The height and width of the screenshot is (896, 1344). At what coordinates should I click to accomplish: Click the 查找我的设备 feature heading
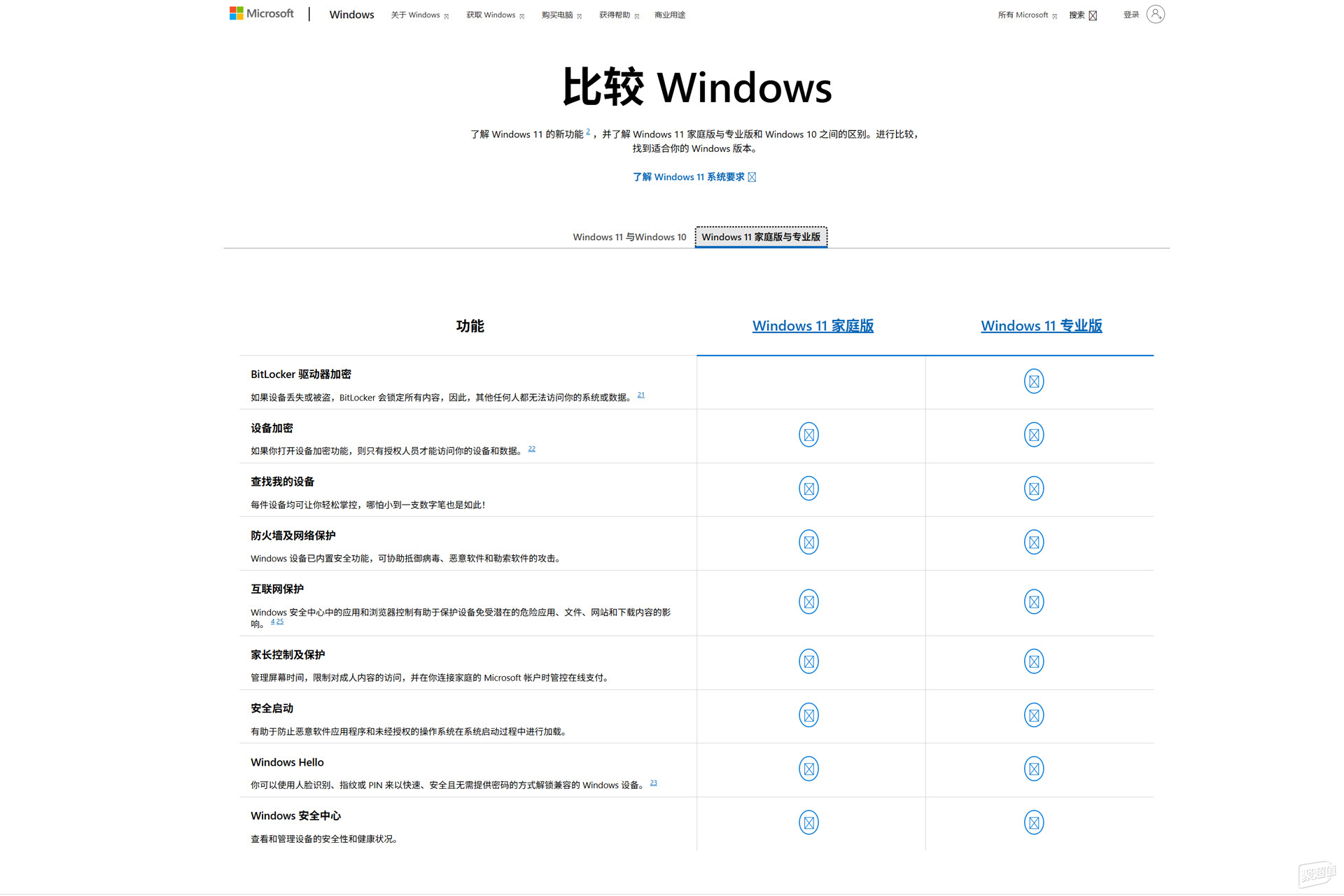click(x=283, y=482)
